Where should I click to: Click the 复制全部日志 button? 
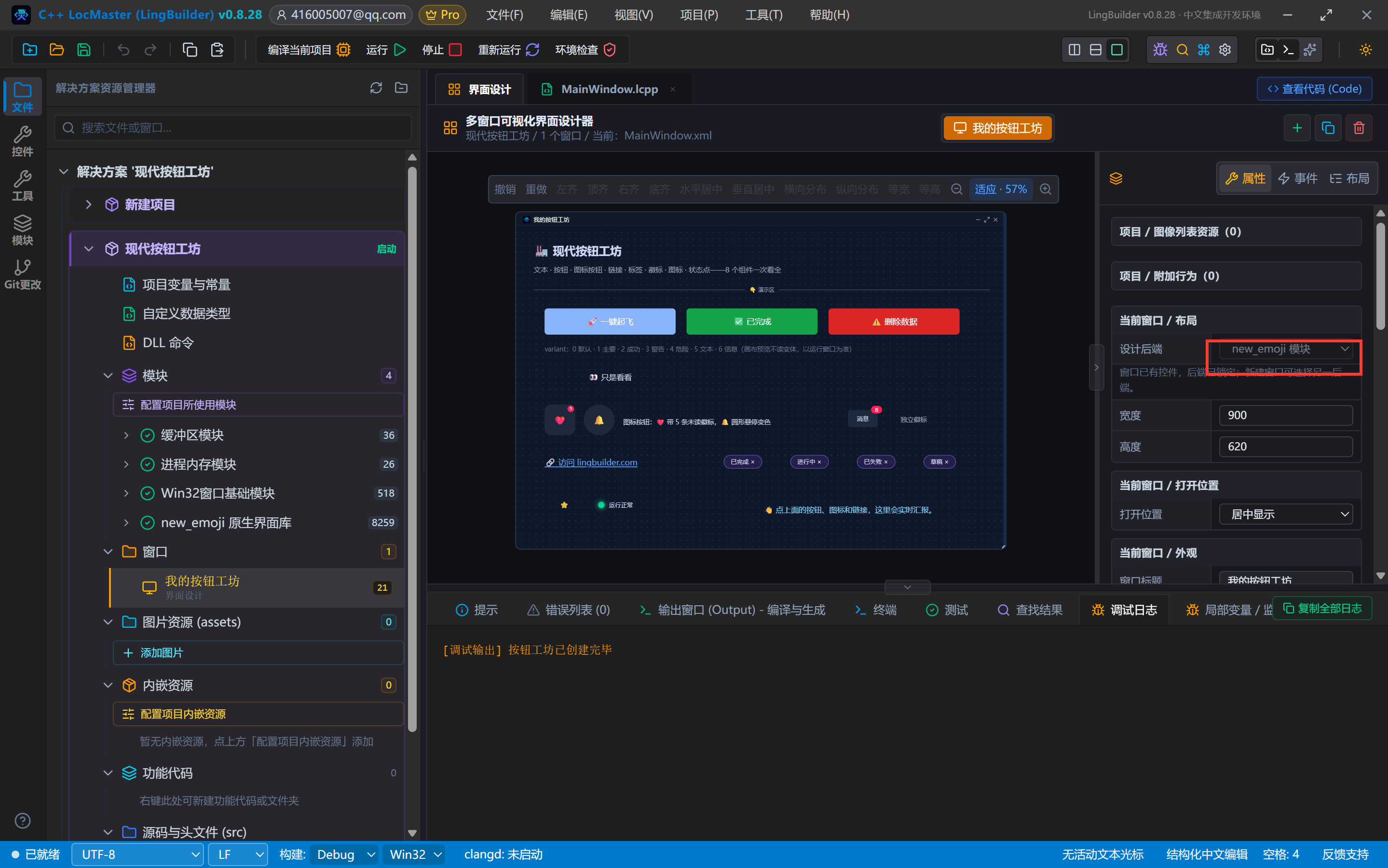1322,608
